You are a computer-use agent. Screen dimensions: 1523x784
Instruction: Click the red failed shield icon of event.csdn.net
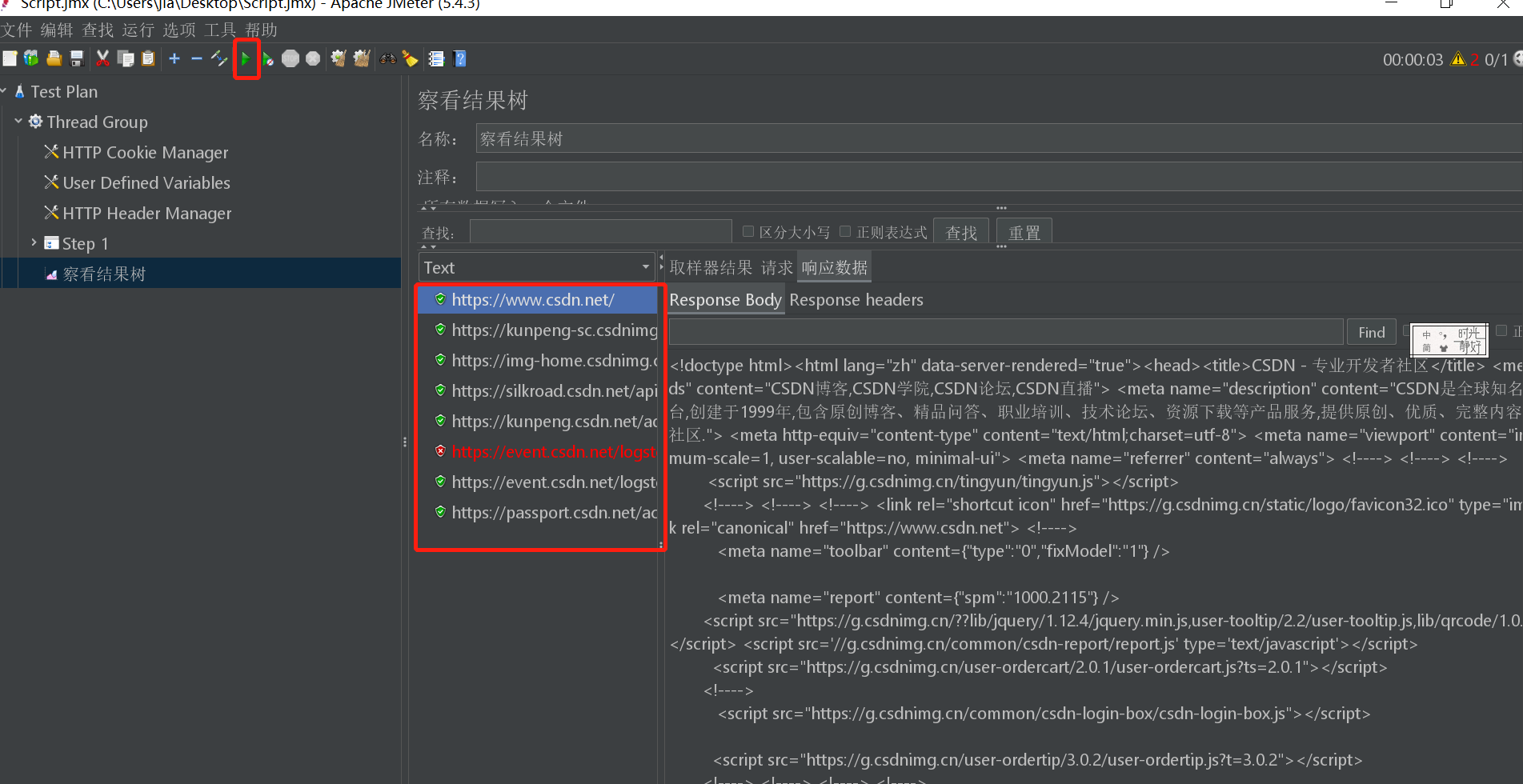pos(440,451)
